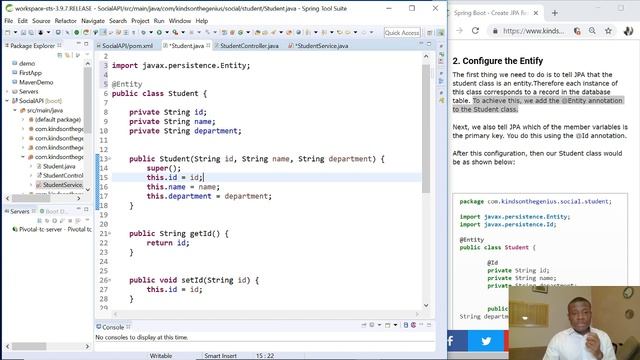
Task: Click the browser address bar URL
Action: tap(534, 31)
